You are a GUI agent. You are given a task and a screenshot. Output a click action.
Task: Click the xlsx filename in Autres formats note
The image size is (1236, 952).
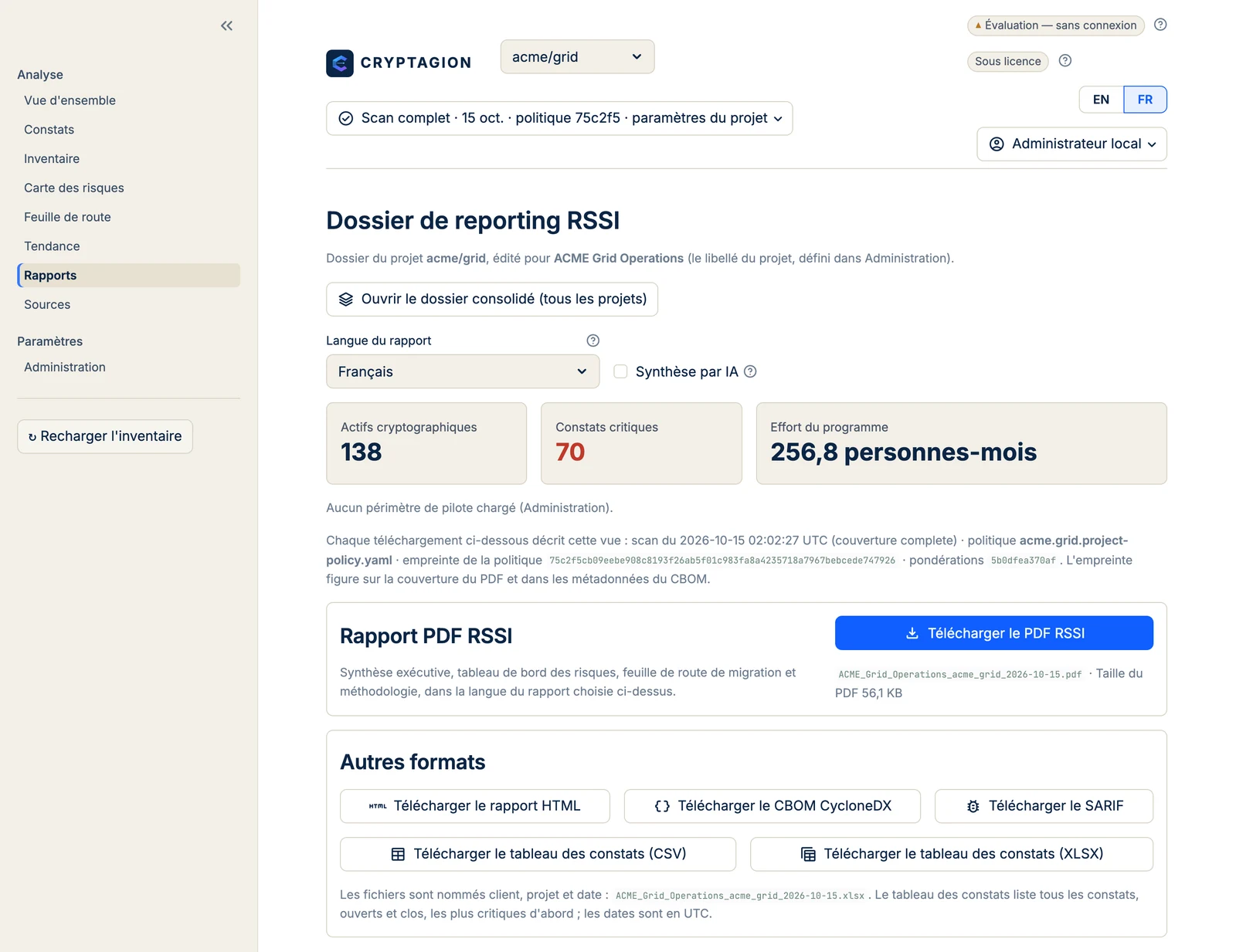click(x=740, y=896)
